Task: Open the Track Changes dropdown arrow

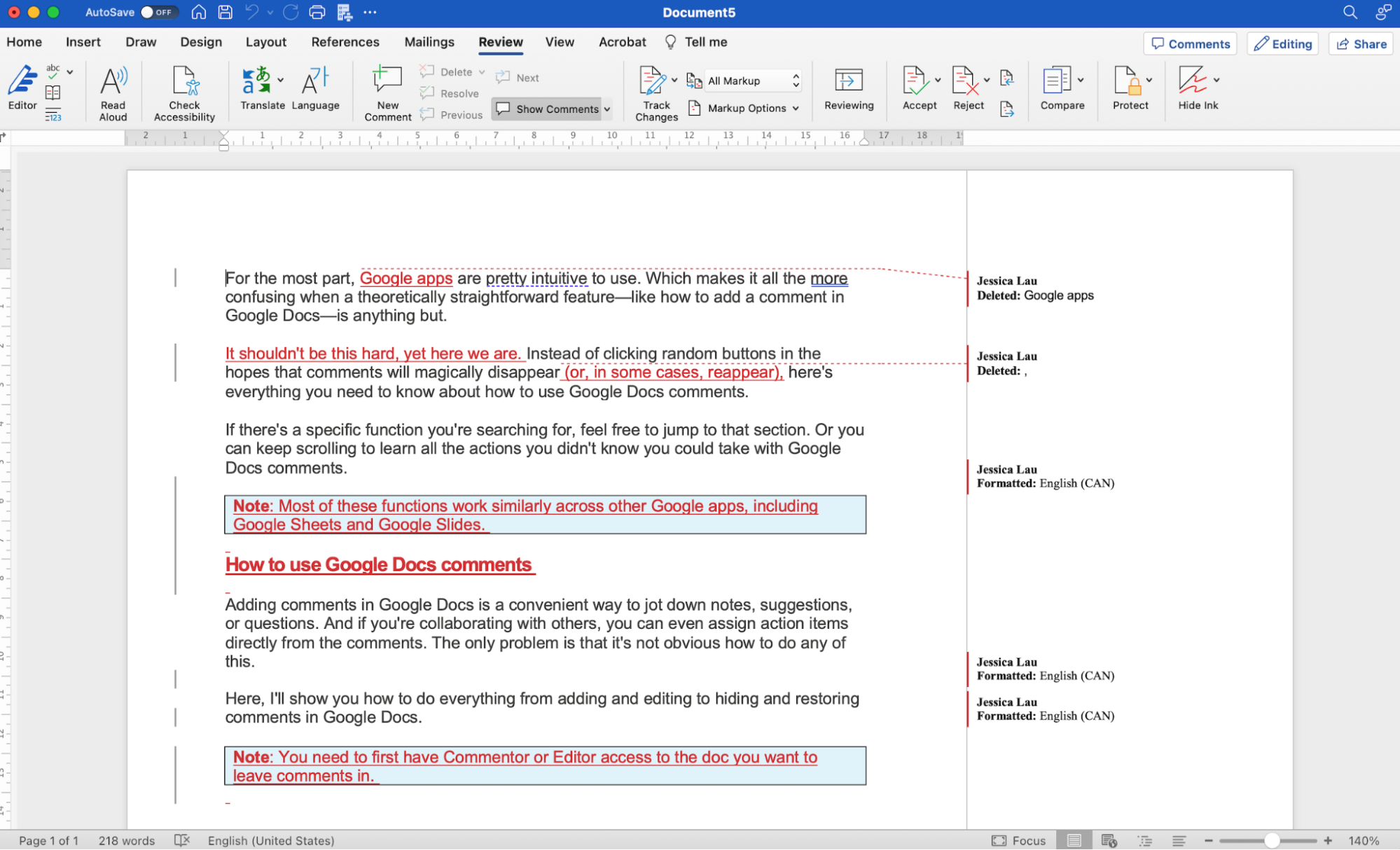Action: click(x=674, y=80)
